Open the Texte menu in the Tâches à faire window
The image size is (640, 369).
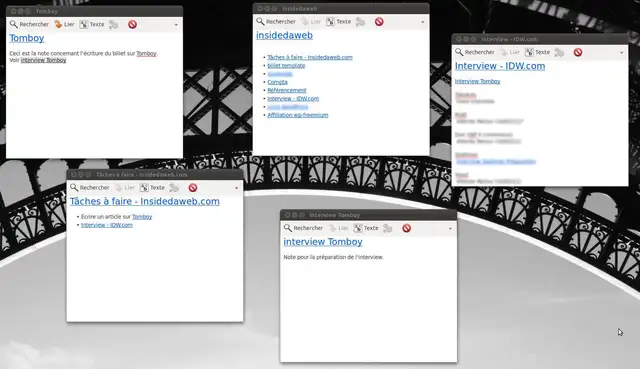pos(152,188)
